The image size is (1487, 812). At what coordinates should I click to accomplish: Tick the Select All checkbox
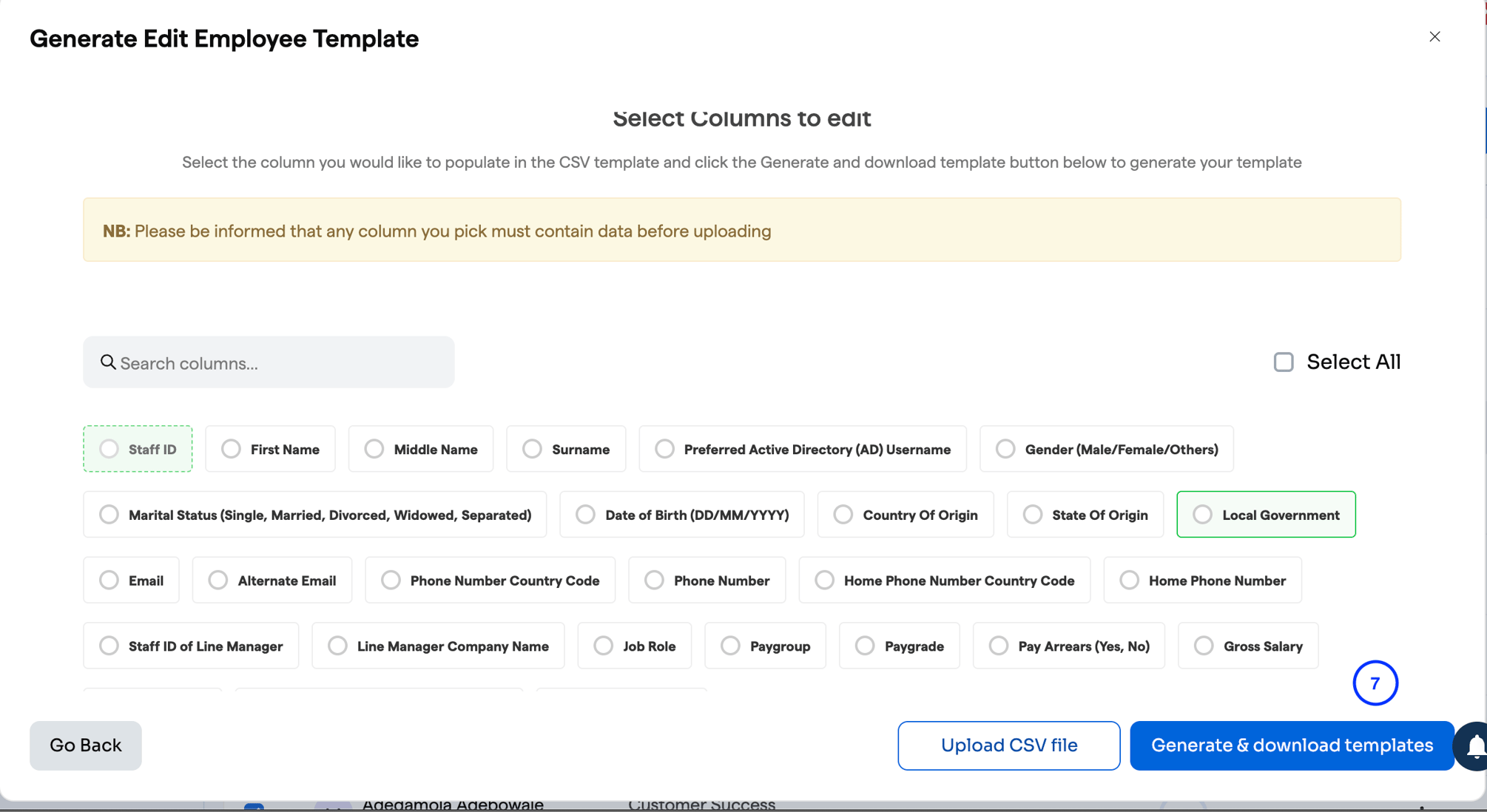(1284, 362)
